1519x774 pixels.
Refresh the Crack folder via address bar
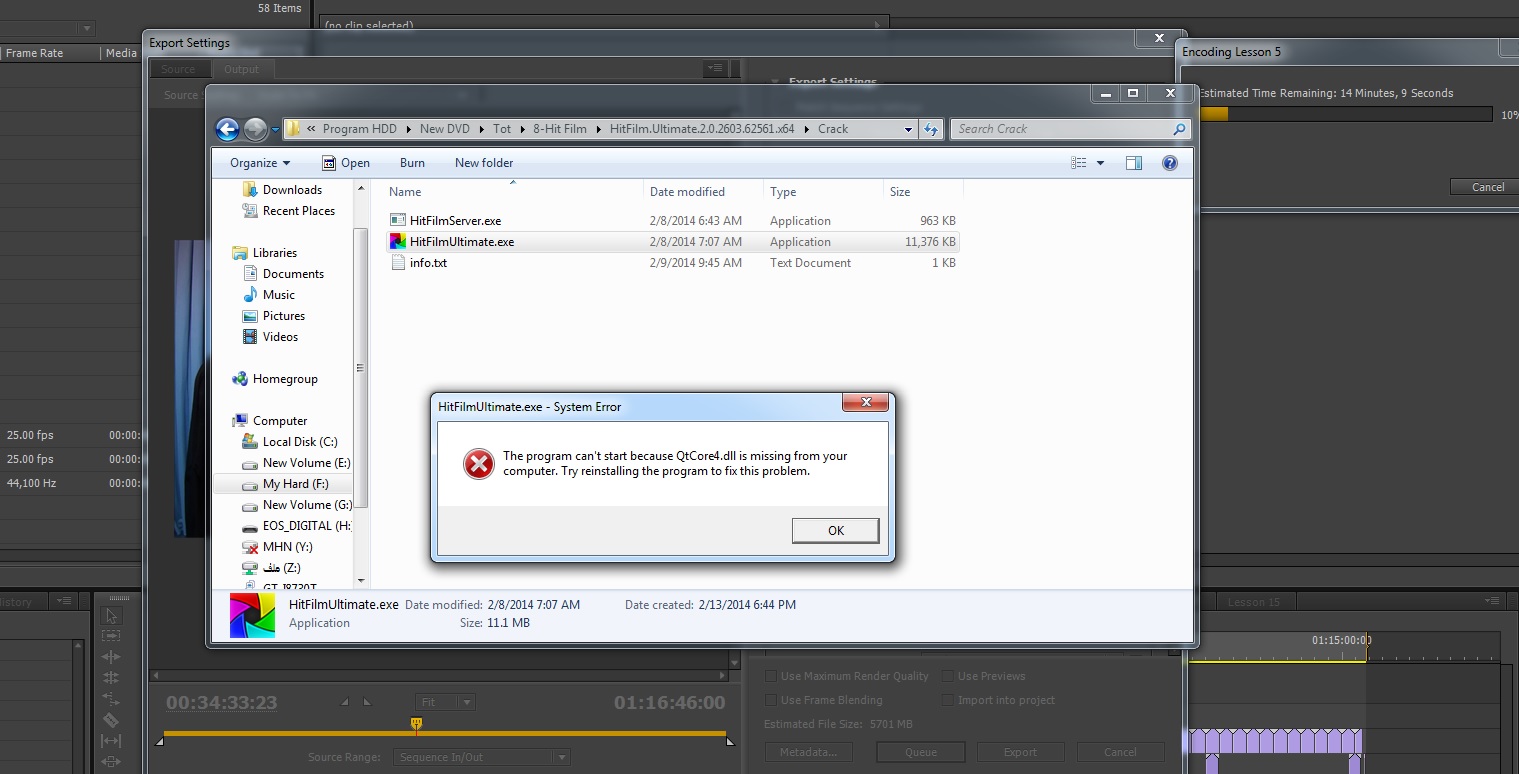point(932,129)
